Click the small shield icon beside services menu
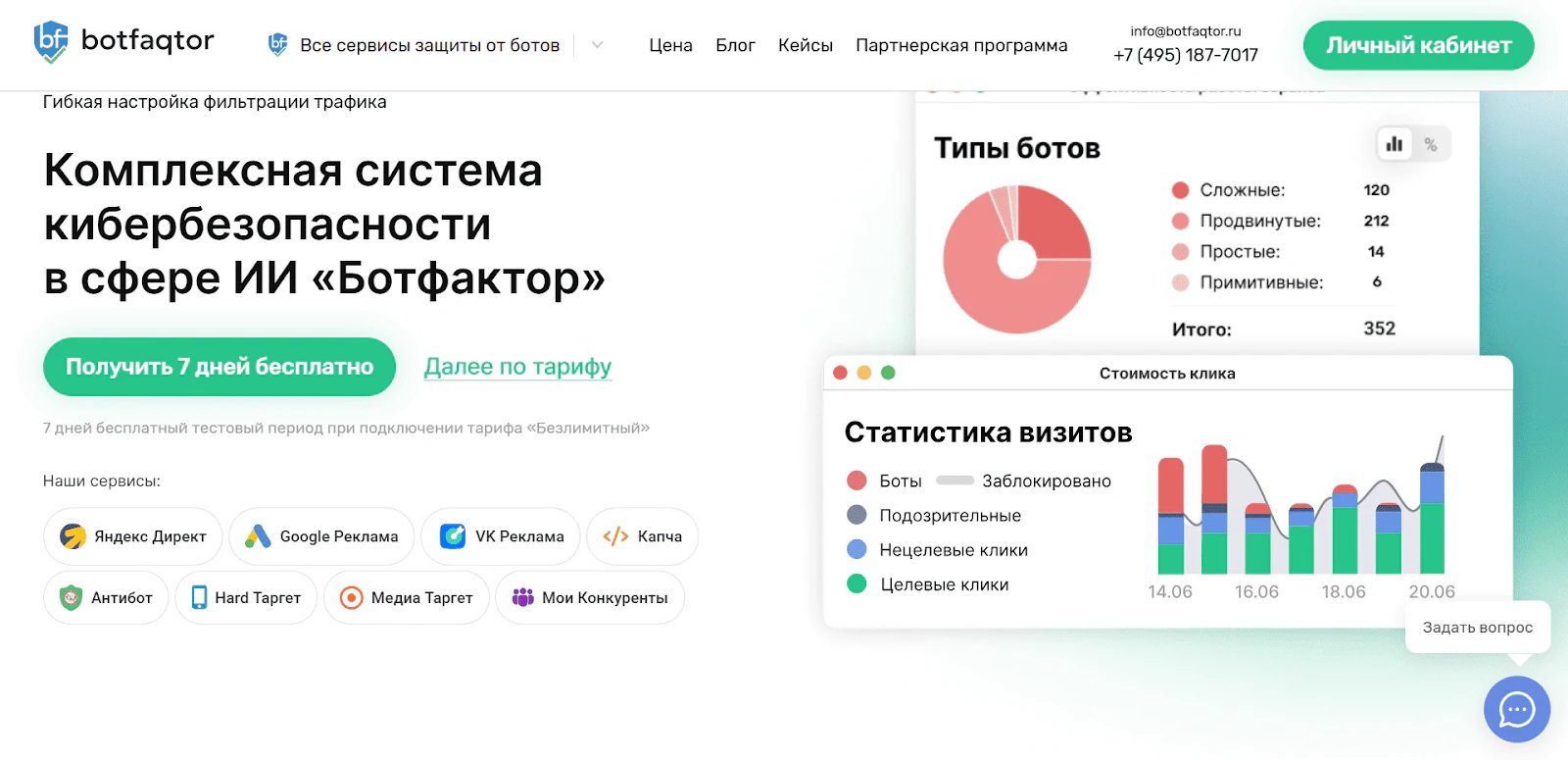 click(x=278, y=44)
